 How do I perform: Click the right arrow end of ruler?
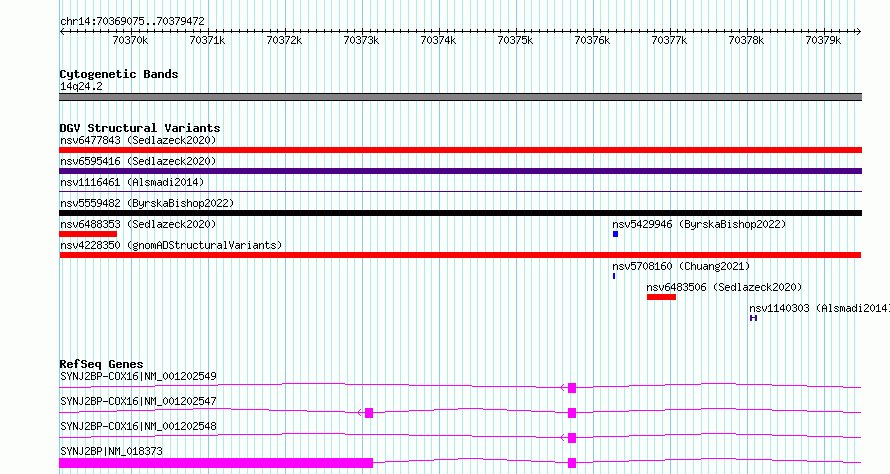pyautogui.click(x=859, y=32)
